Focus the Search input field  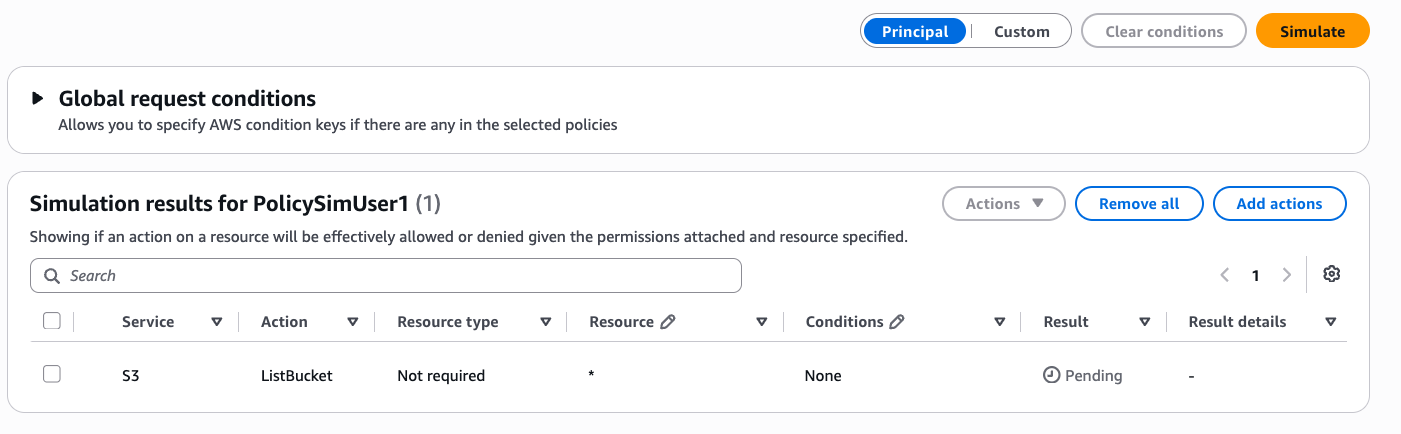pyautogui.click(x=386, y=275)
